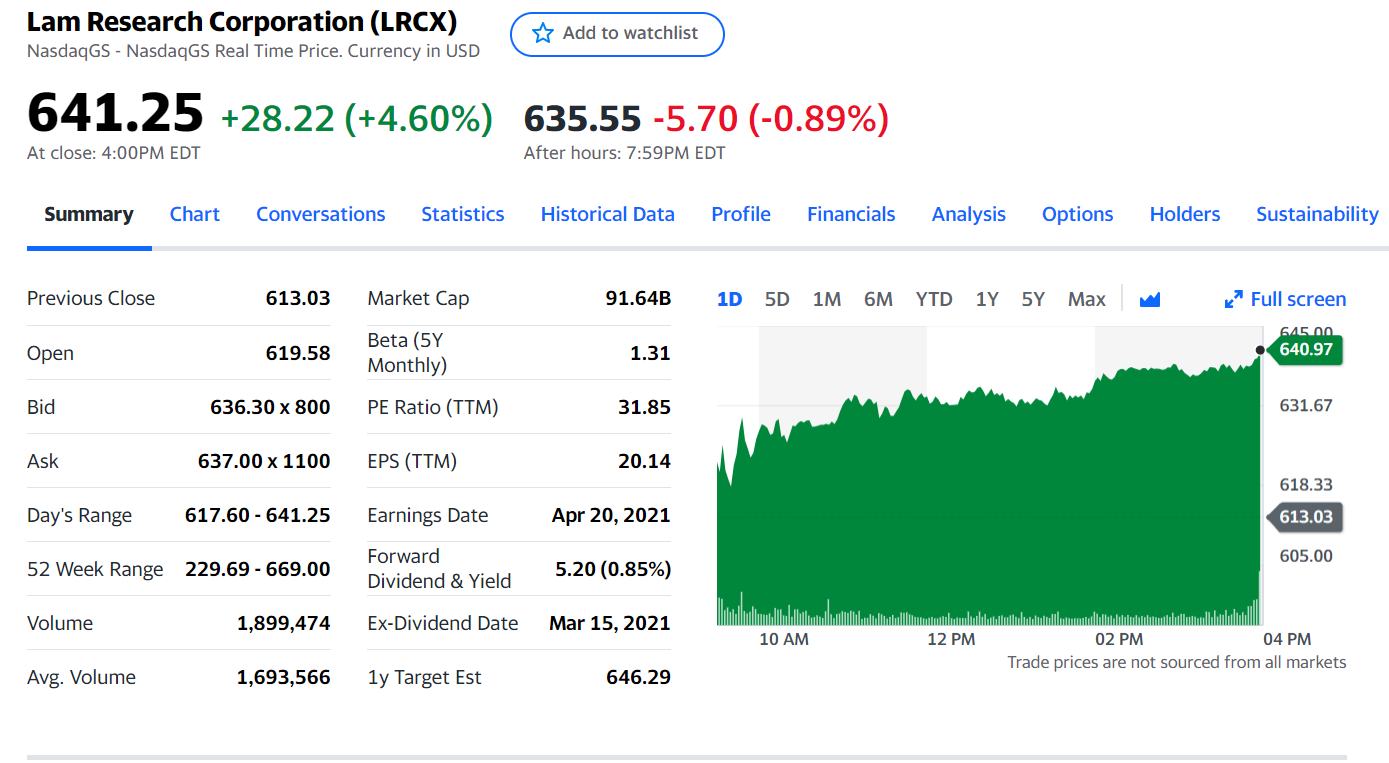Go to the Analysis tab
This screenshot has height=763, width=1389.
click(969, 214)
